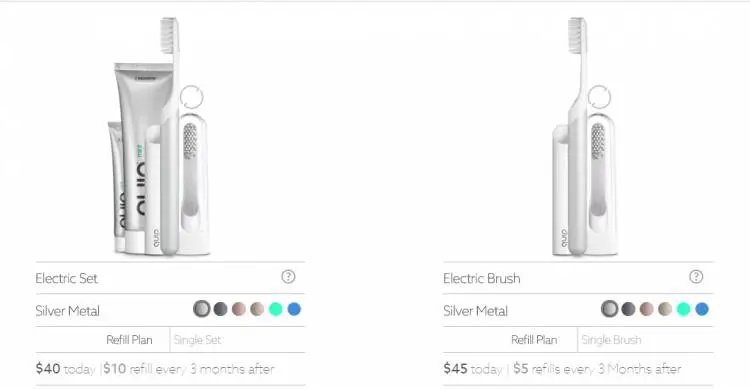
Task: Choose the silver swatch for Electric Set
Action: [202, 309]
